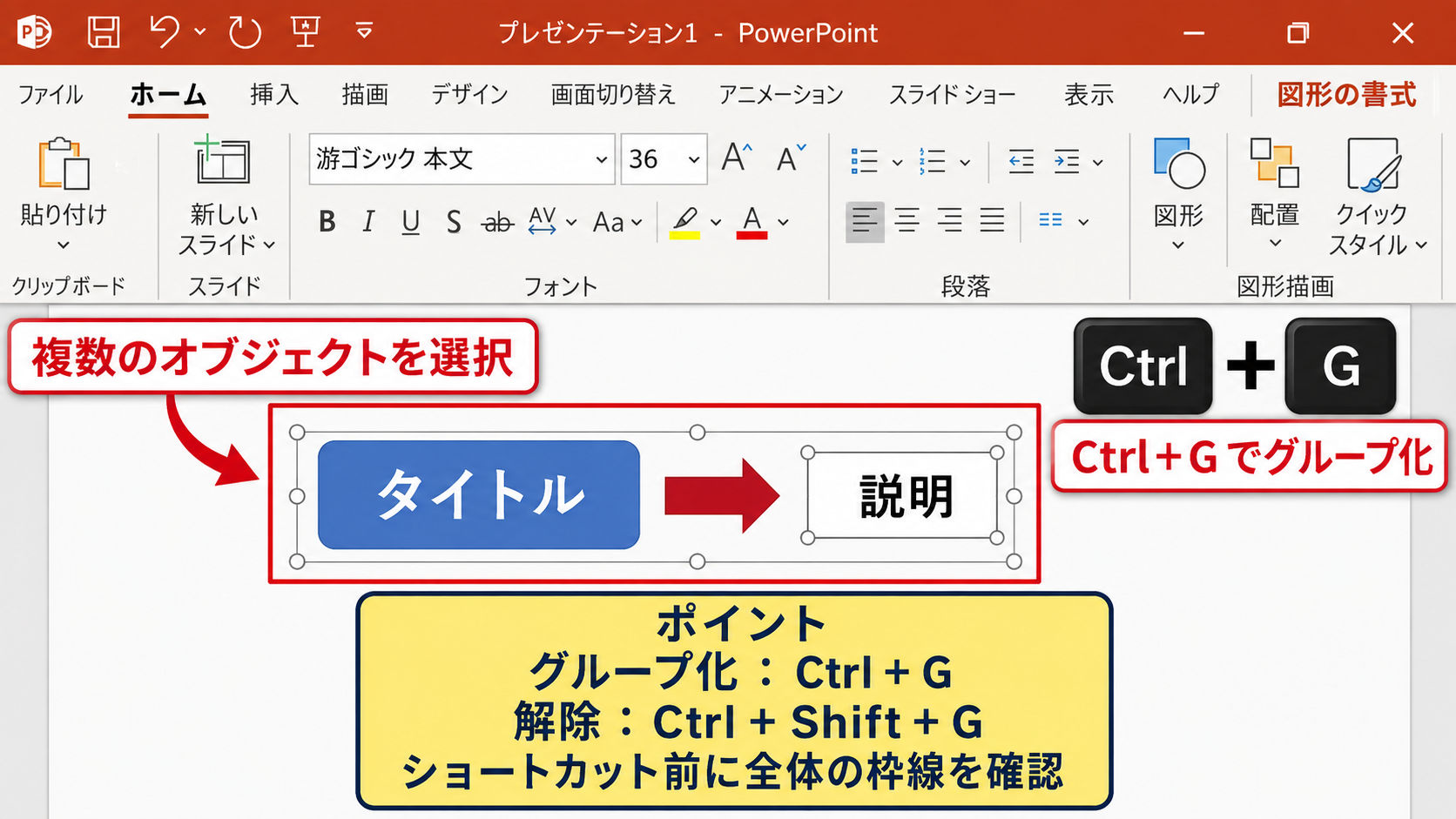The image size is (1456, 819).
Task: Justify text alignment
Action: pyautogui.click(x=993, y=221)
